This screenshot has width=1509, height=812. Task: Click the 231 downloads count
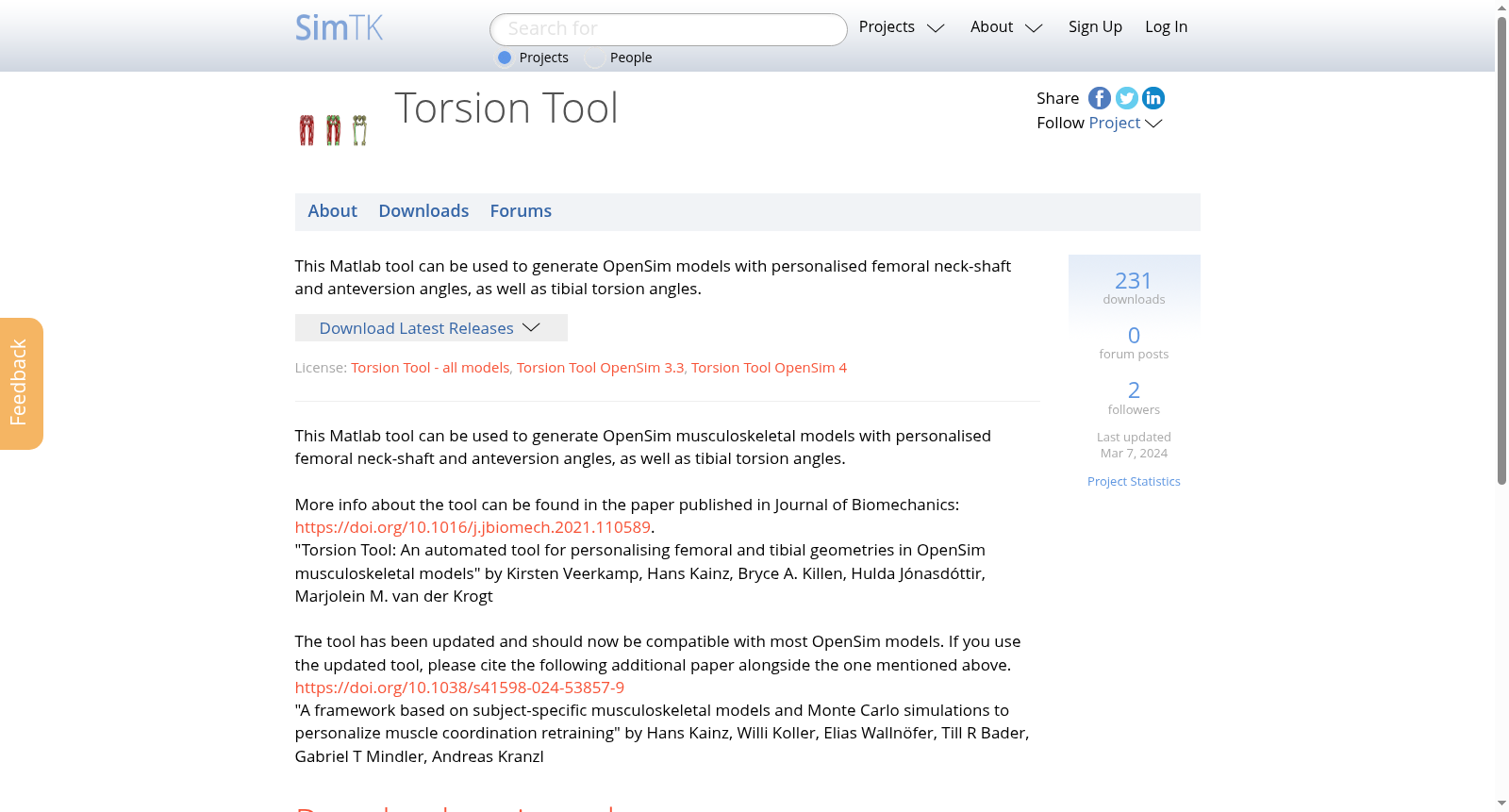click(x=1134, y=287)
